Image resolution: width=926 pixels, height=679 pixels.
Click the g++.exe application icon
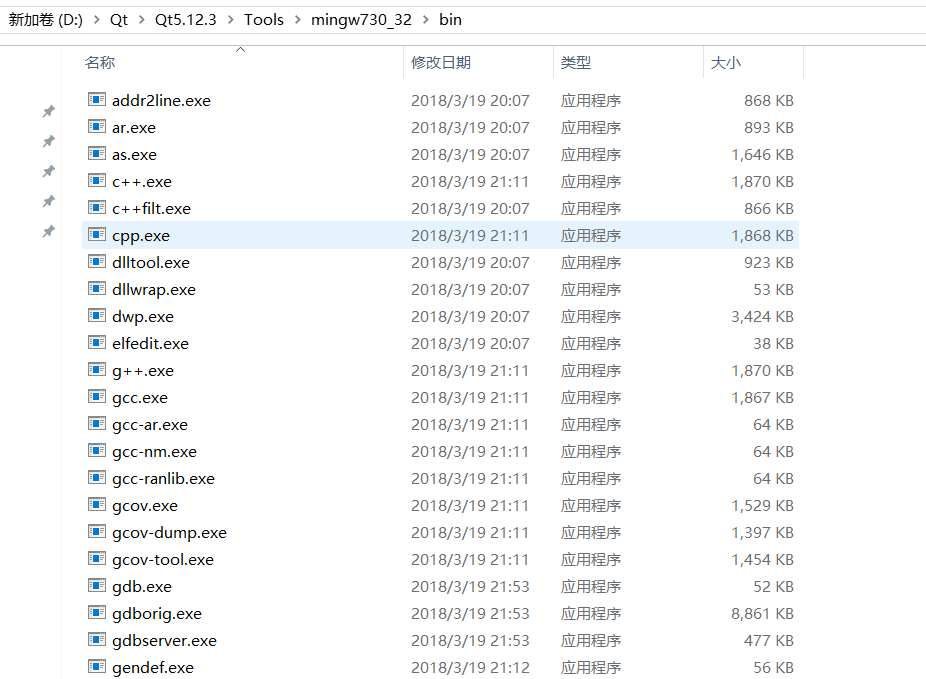(97, 370)
